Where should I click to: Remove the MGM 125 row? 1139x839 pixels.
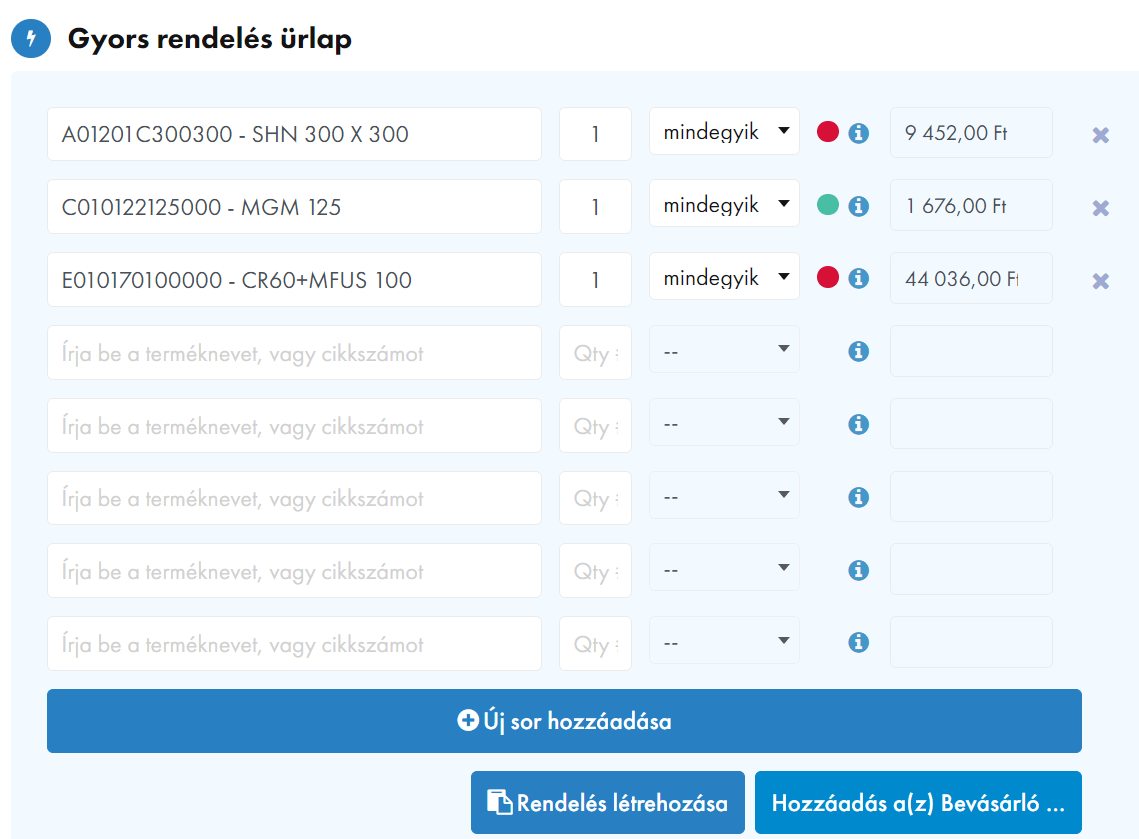coord(1100,208)
